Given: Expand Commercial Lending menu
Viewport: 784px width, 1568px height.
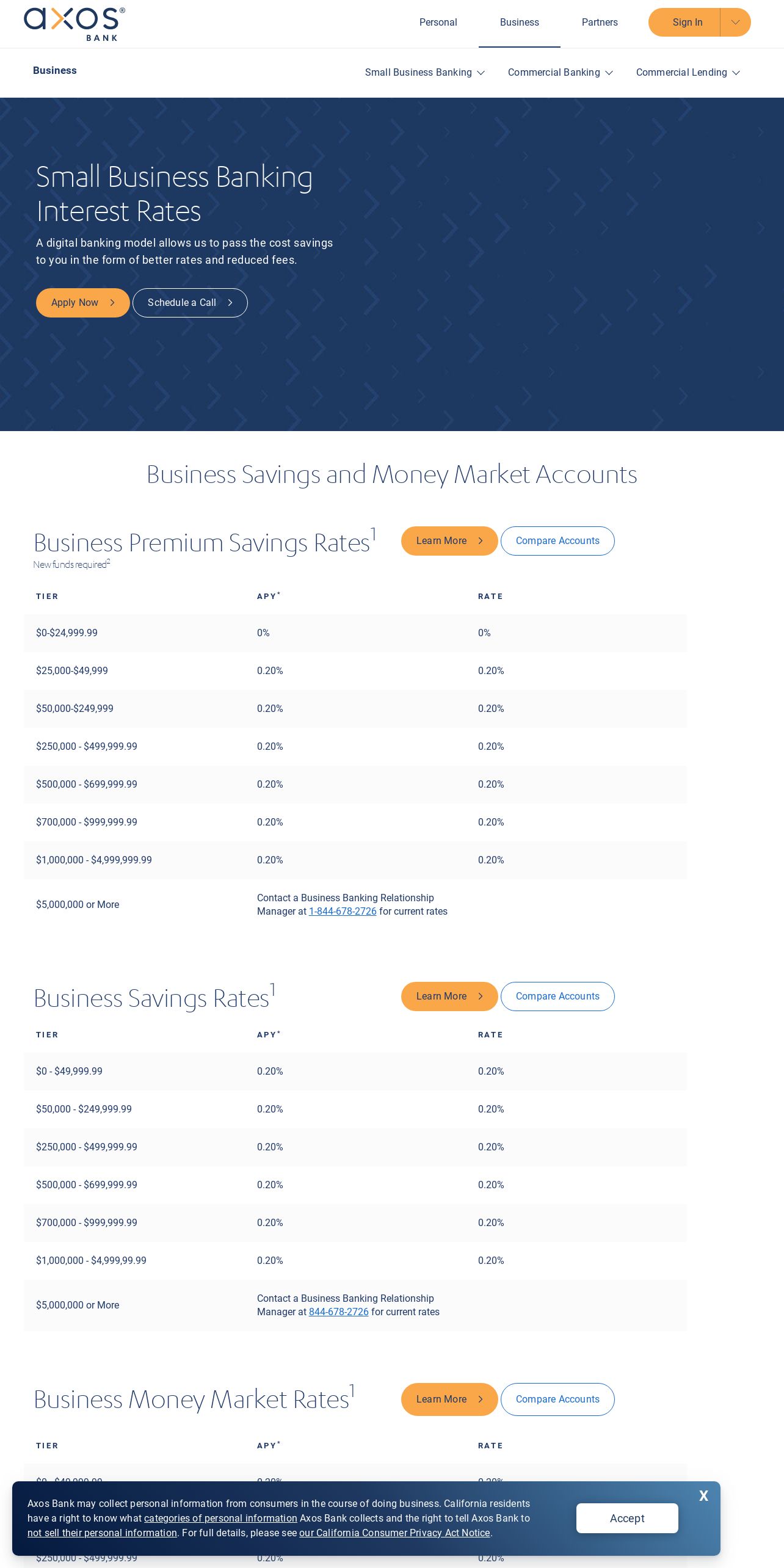Looking at the screenshot, I should click(688, 72).
